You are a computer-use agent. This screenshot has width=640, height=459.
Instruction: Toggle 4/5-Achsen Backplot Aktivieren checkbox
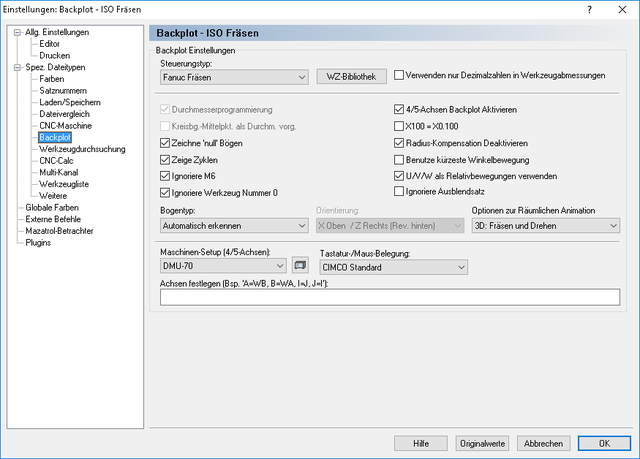coord(399,109)
